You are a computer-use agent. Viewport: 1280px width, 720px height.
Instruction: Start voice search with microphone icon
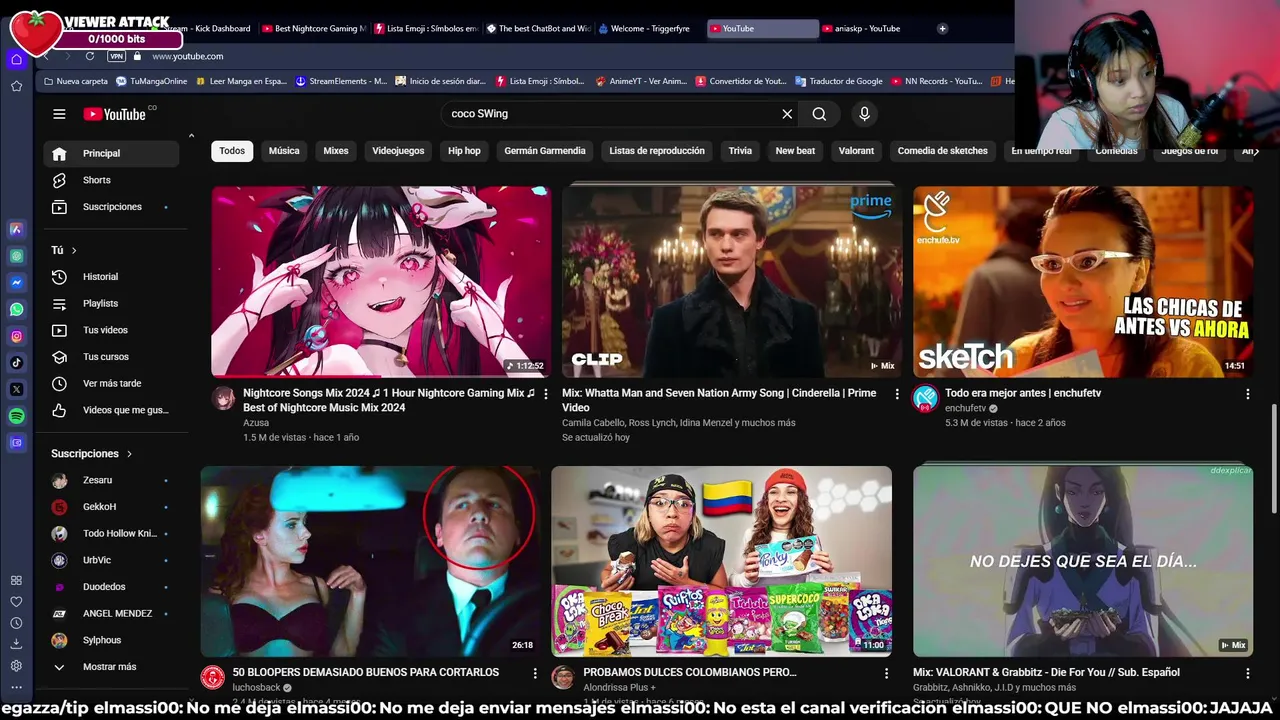point(864,114)
